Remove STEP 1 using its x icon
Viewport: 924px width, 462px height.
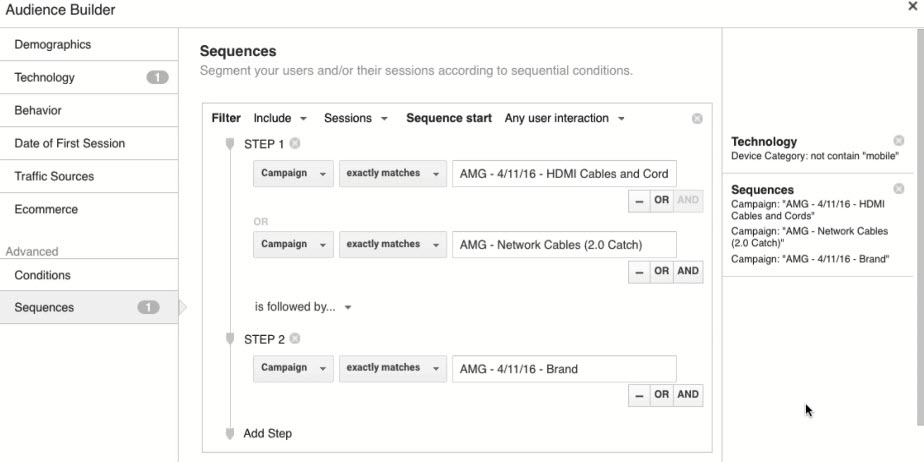click(295, 144)
